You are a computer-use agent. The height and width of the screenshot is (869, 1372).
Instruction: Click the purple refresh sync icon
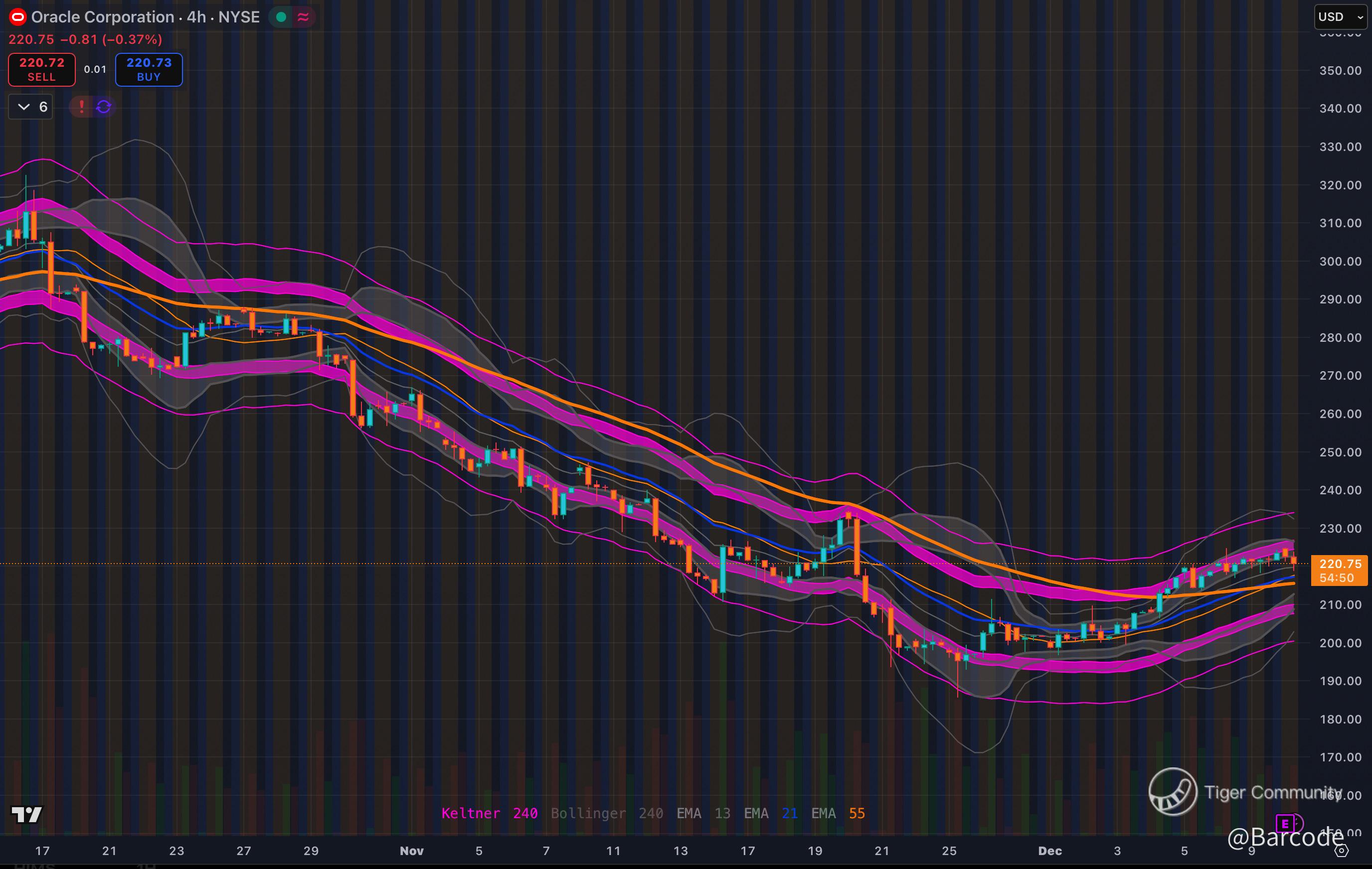tap(104, 107)
